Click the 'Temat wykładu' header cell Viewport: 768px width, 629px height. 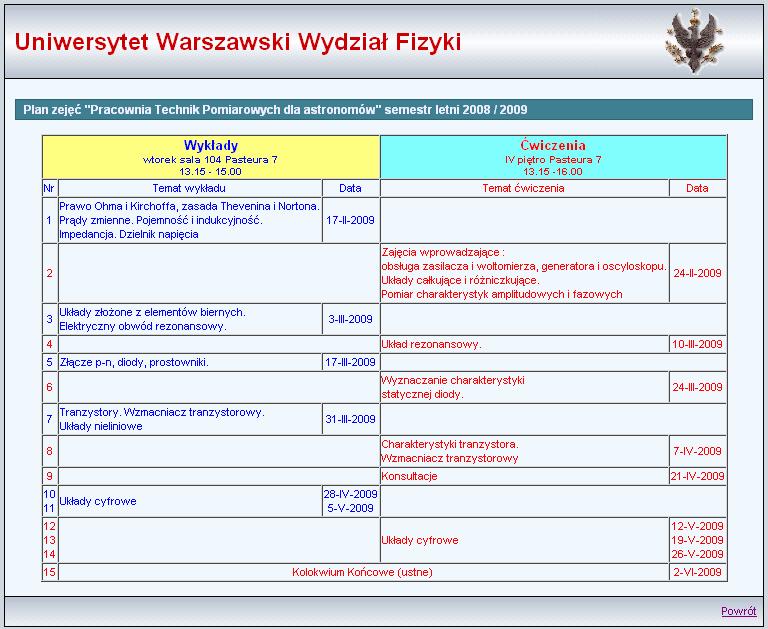[189, 188]
